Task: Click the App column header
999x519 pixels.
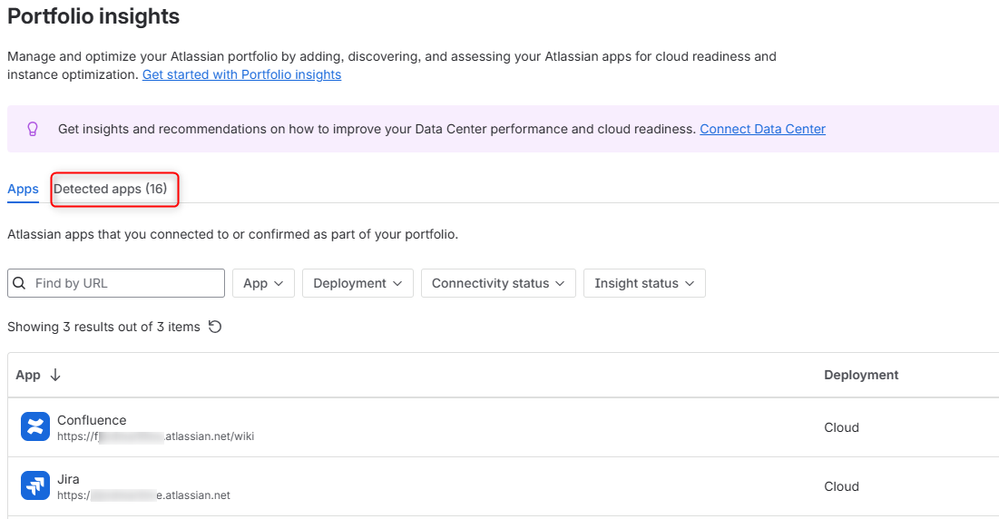Action: point(28,375)
